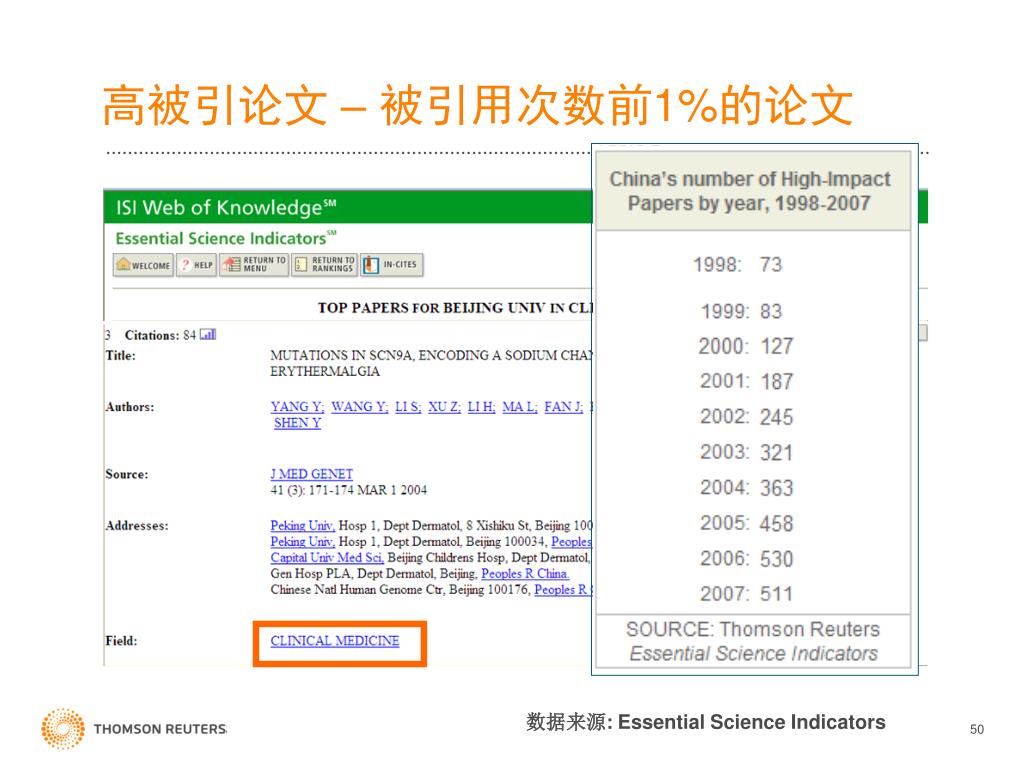This screenshot has width=1024, height=768.
Task: Open author link LI H
Action: click(x=481, y=407)
